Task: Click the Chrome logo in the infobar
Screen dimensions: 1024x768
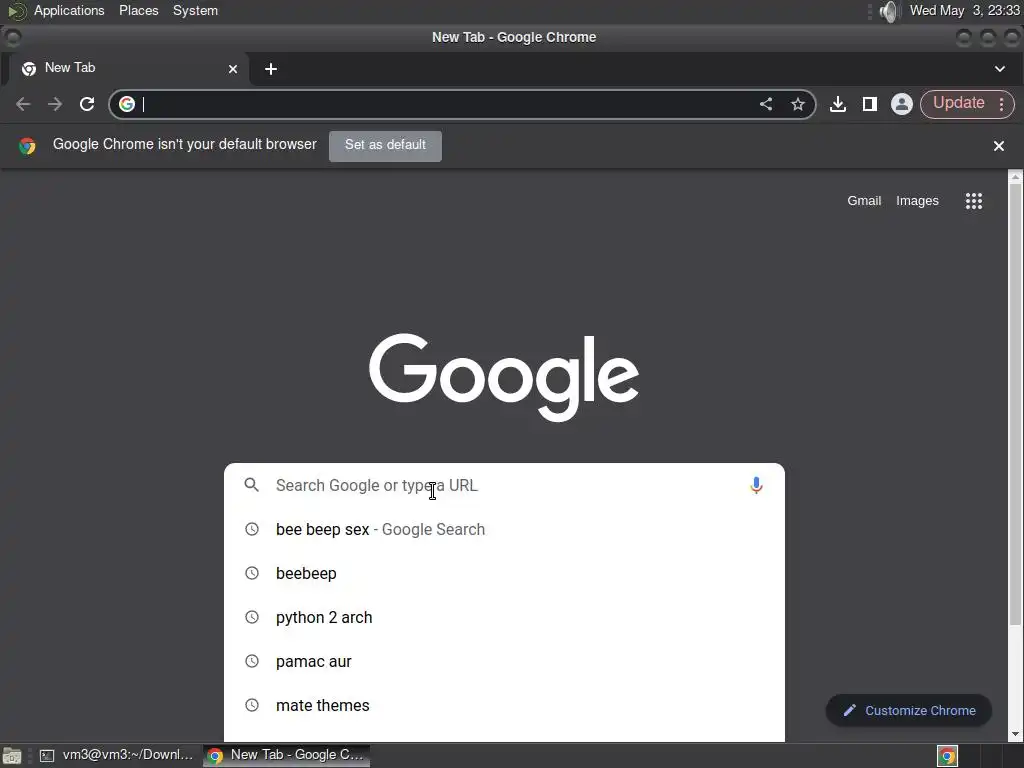Action: tap(27, 146)
